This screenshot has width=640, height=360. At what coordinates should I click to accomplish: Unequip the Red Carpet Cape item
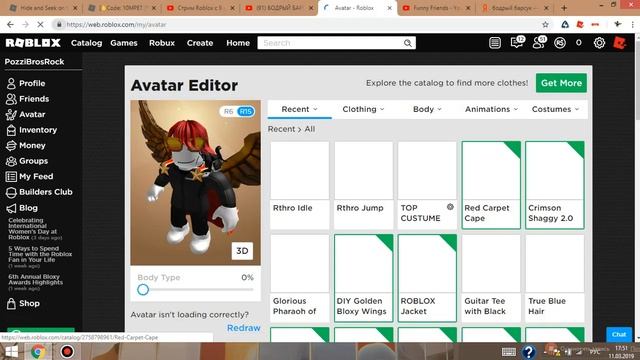(491, 185)
